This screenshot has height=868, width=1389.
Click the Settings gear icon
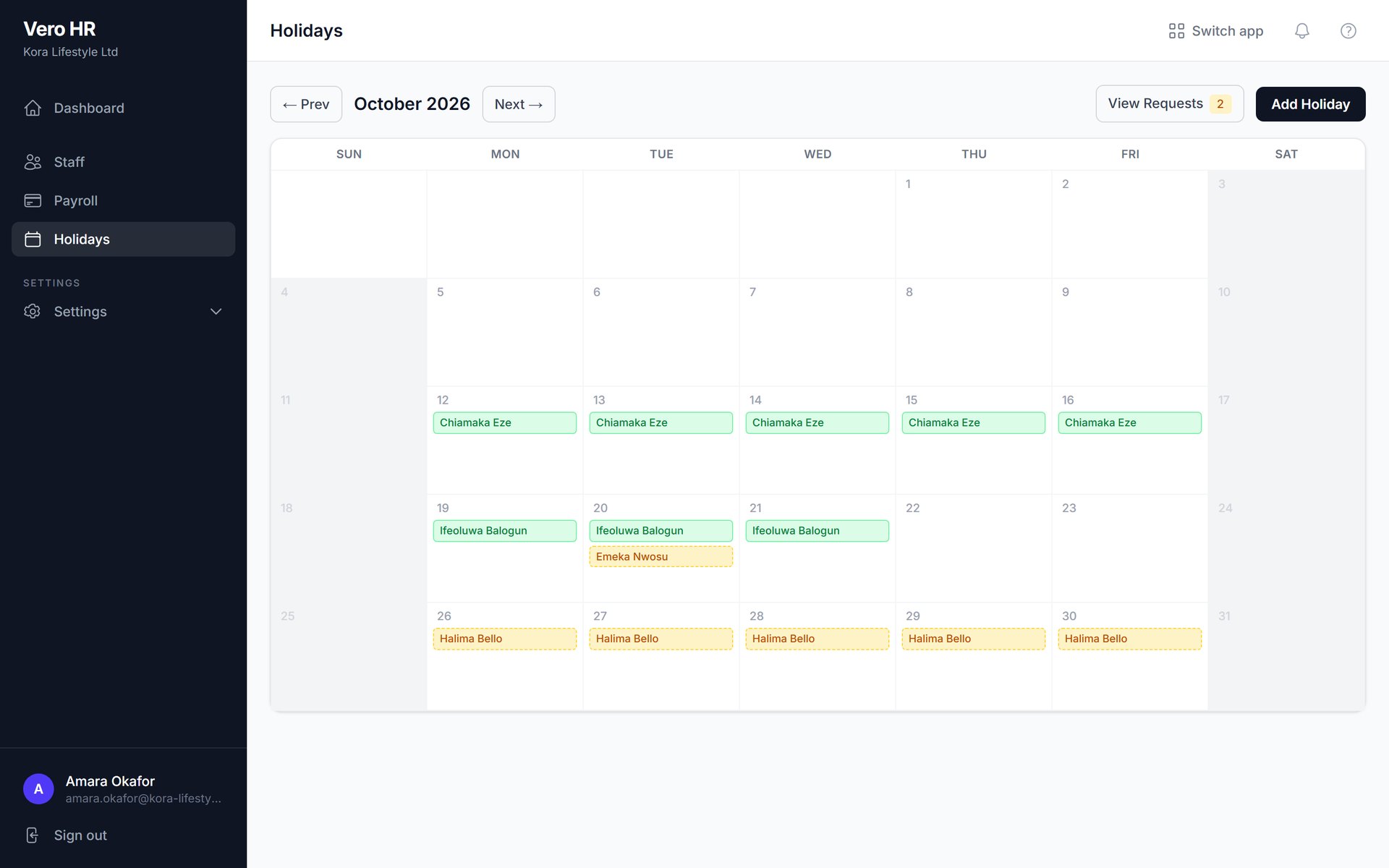tap(33, 311)
